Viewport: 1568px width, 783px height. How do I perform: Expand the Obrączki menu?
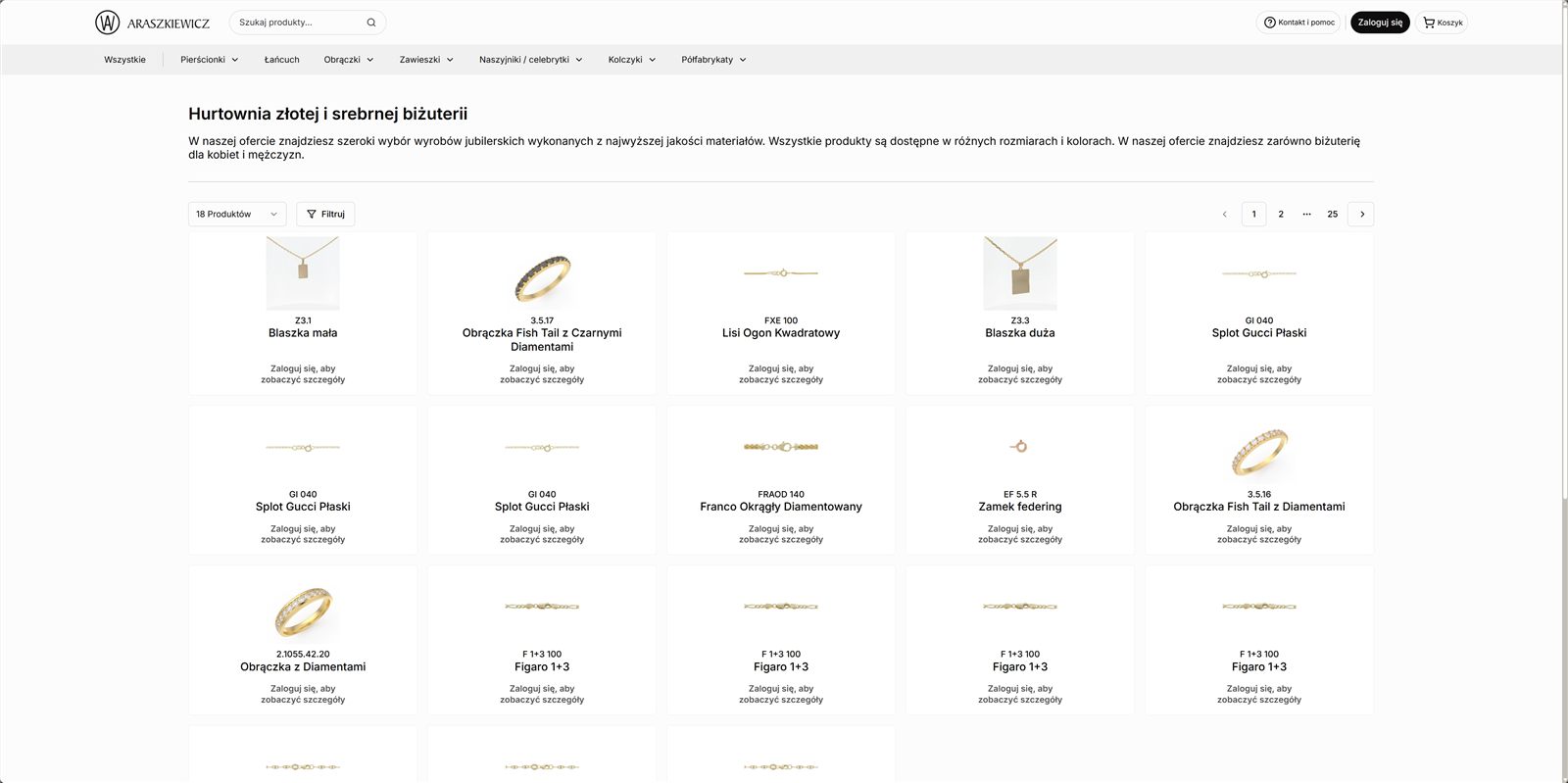(x=349, y=60)
